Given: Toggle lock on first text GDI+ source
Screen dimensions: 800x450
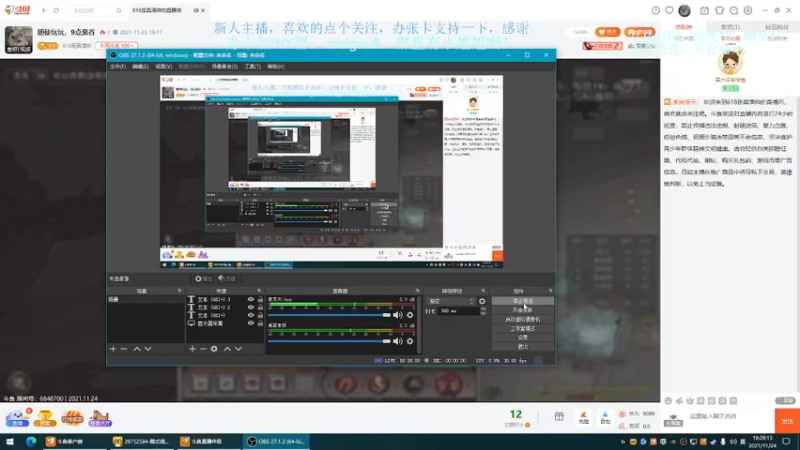Looking at the screenshot, I should click(x=260, y=299).
